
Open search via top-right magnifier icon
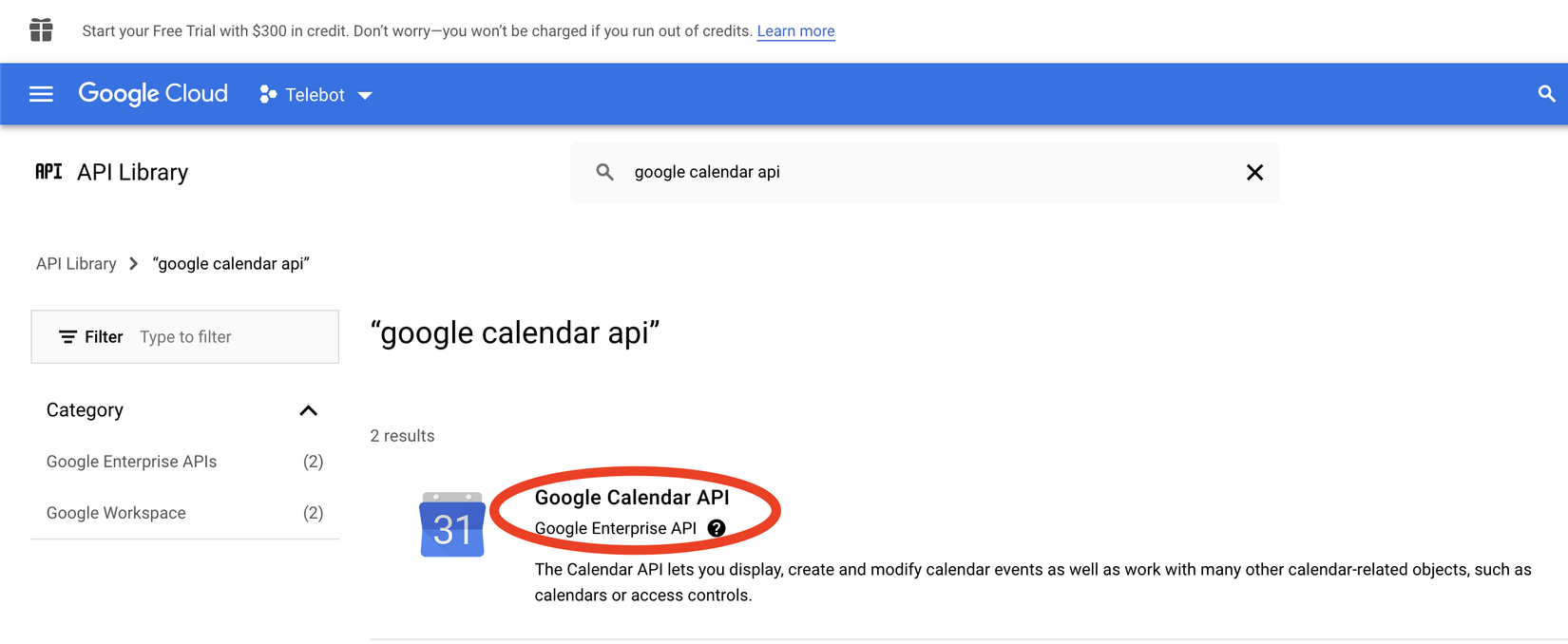(x=1546, y=94)
